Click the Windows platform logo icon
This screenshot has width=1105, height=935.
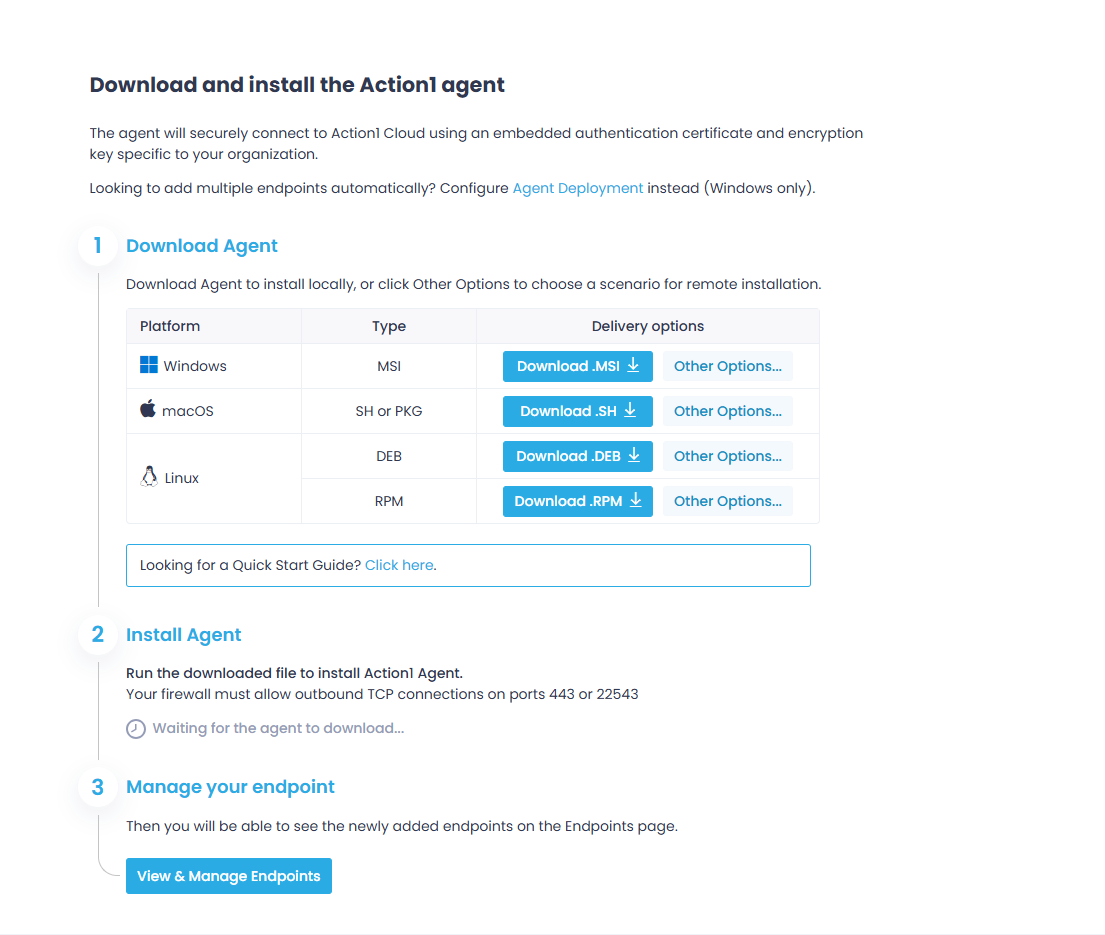[x=149, y=366]
